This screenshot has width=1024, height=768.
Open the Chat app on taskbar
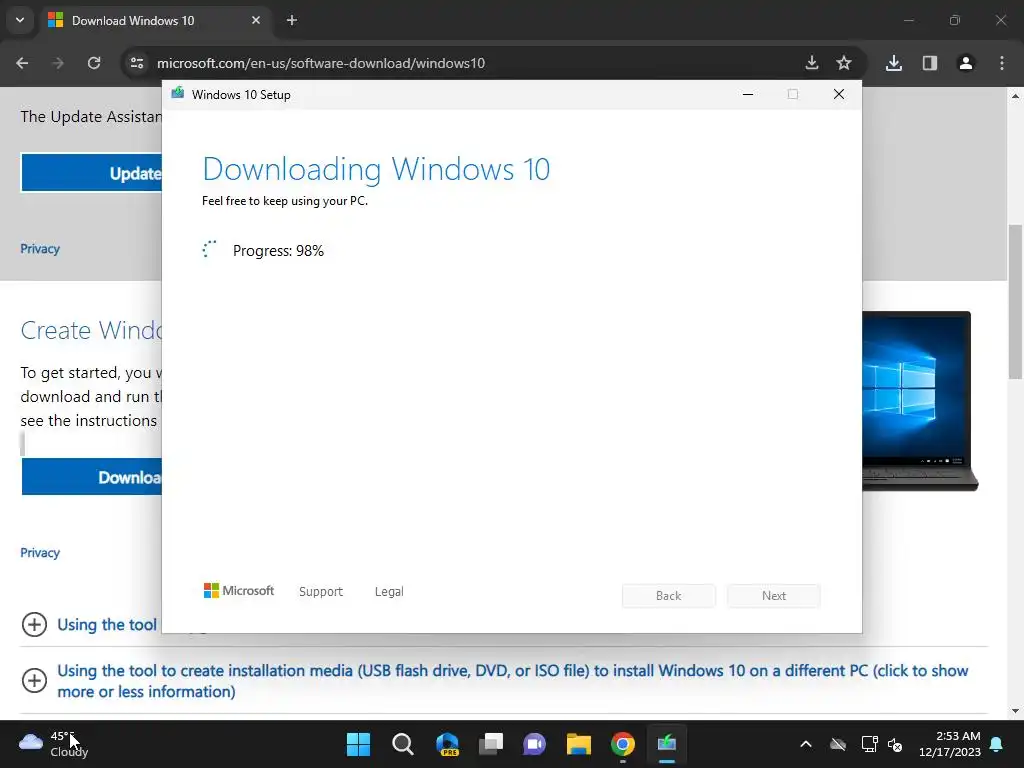[534, 744]
